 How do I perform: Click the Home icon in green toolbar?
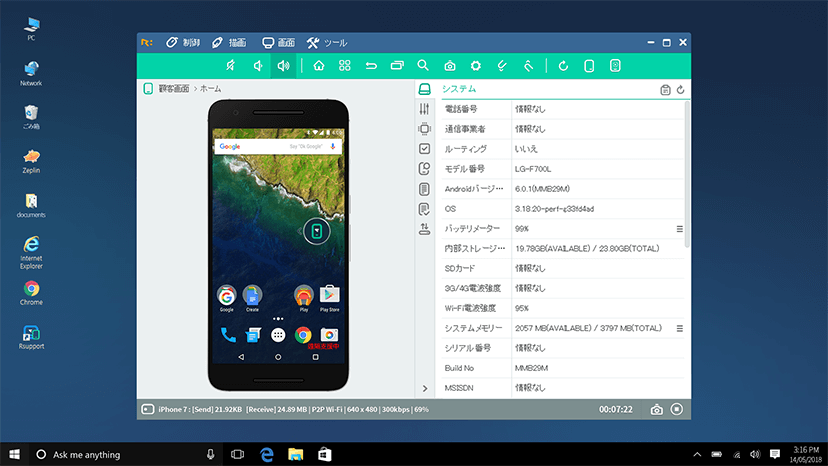tap(318, 66)
